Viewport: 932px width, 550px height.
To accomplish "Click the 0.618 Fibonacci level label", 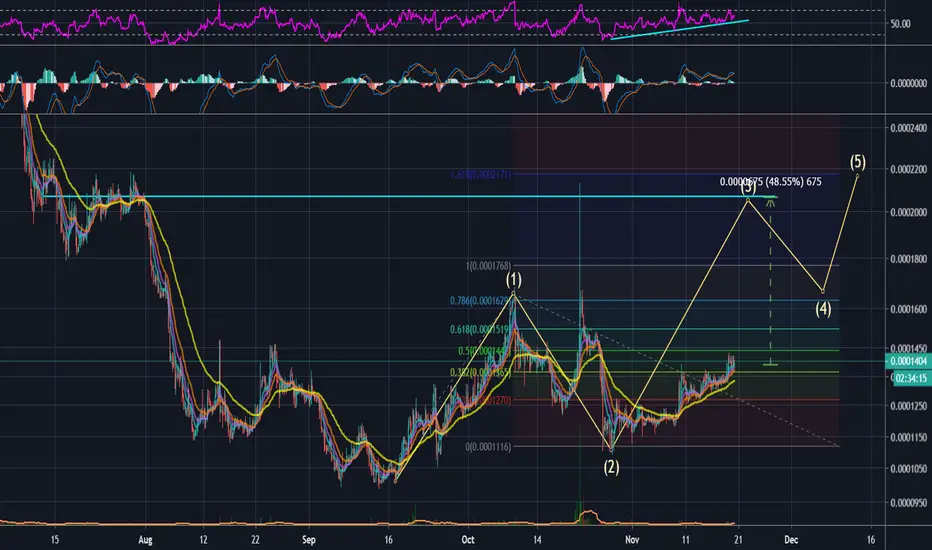I will [479, 329].
